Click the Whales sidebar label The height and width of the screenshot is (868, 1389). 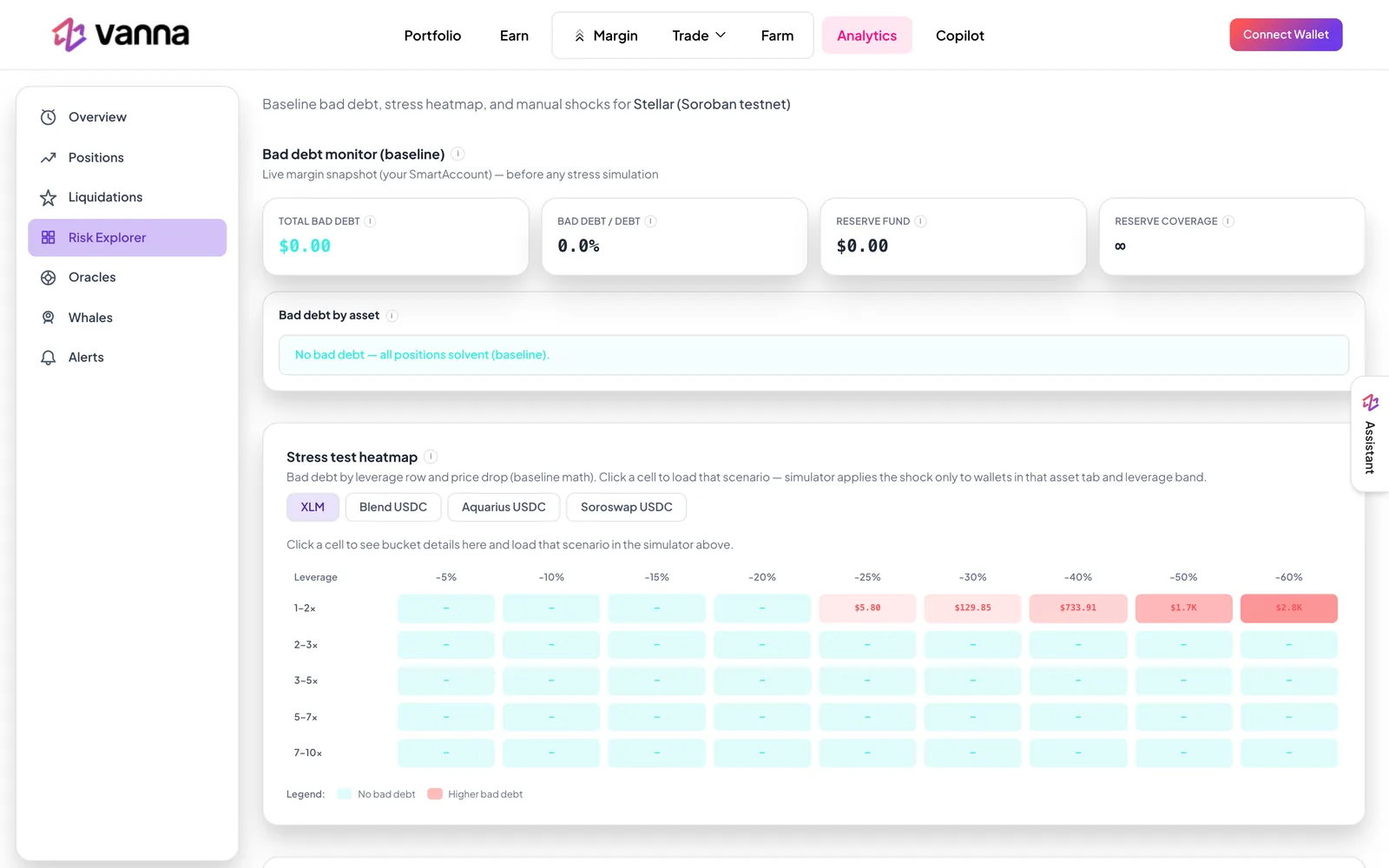point(90,318)
